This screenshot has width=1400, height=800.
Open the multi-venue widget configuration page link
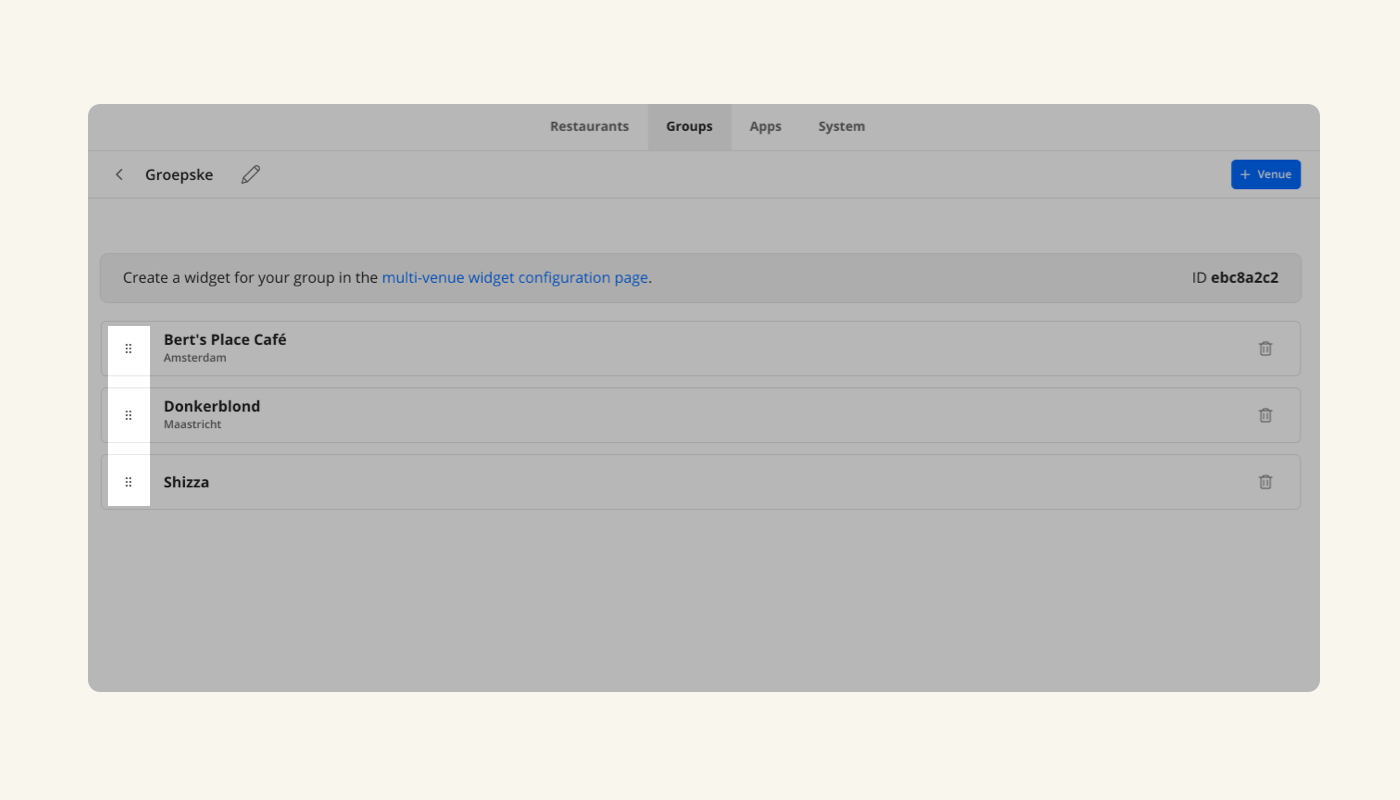point(514,278)
